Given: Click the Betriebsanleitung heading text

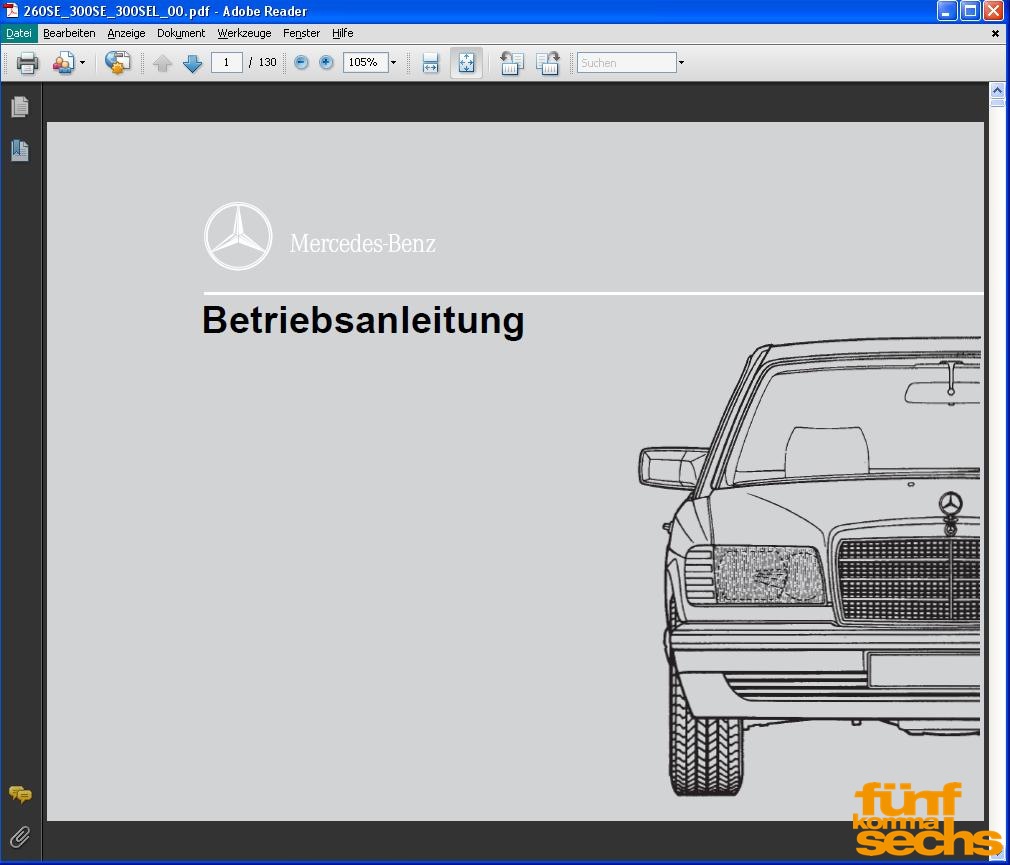Looking at the screenshot, I should (363, 320).
